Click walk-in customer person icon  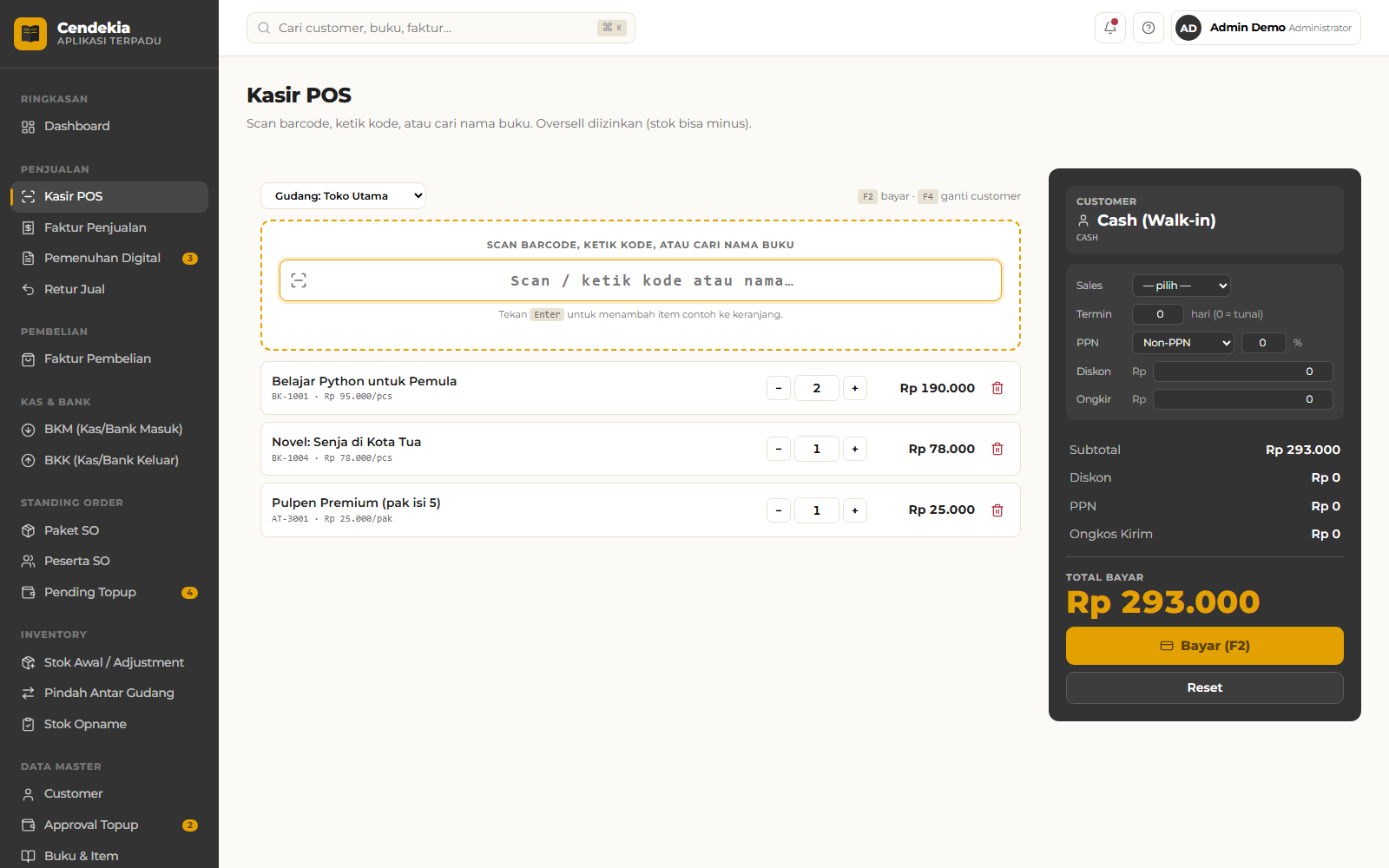[x=1083, y=220]
